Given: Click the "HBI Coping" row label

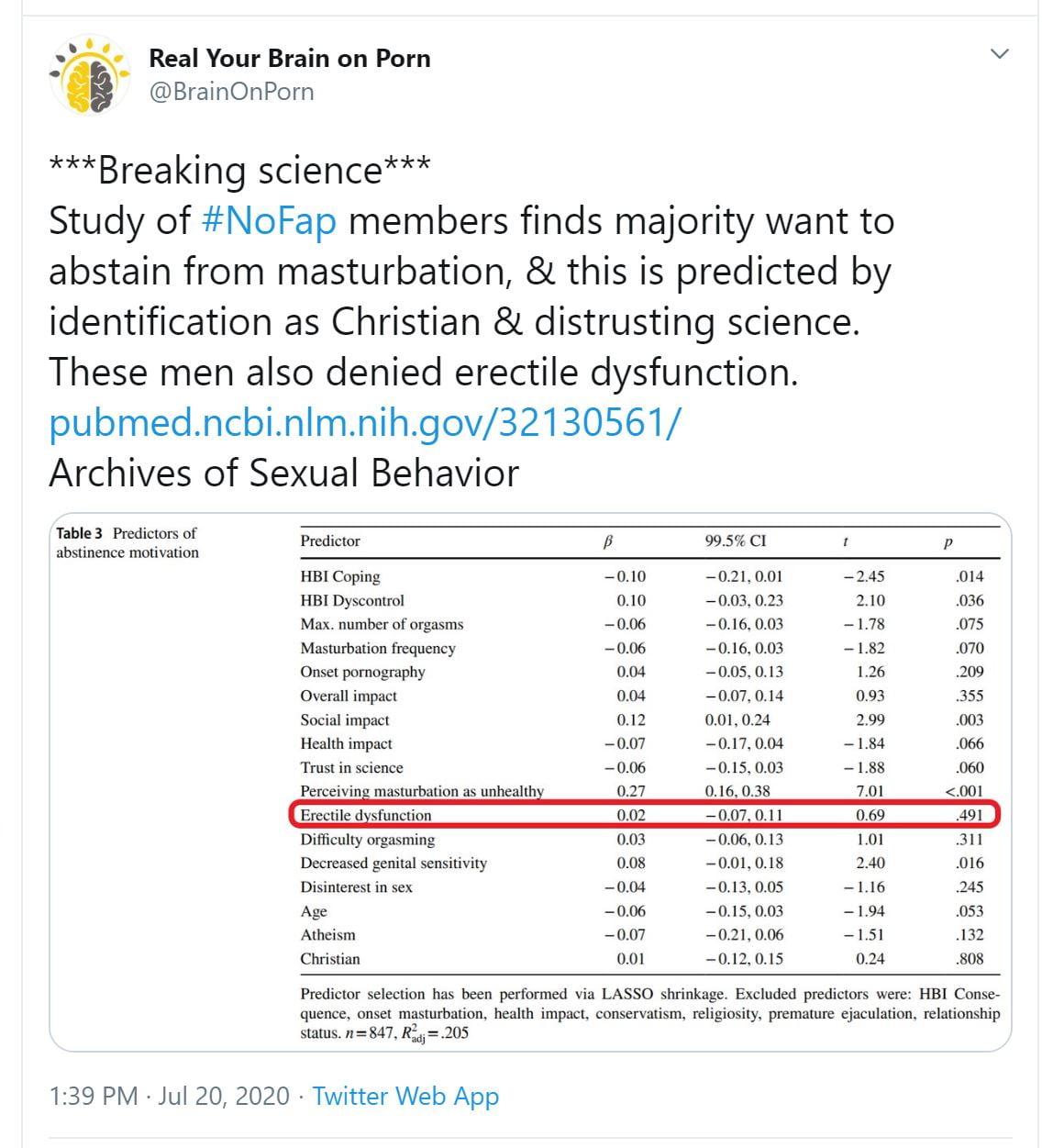Looking at the screenshot, I should coord(339,576).
